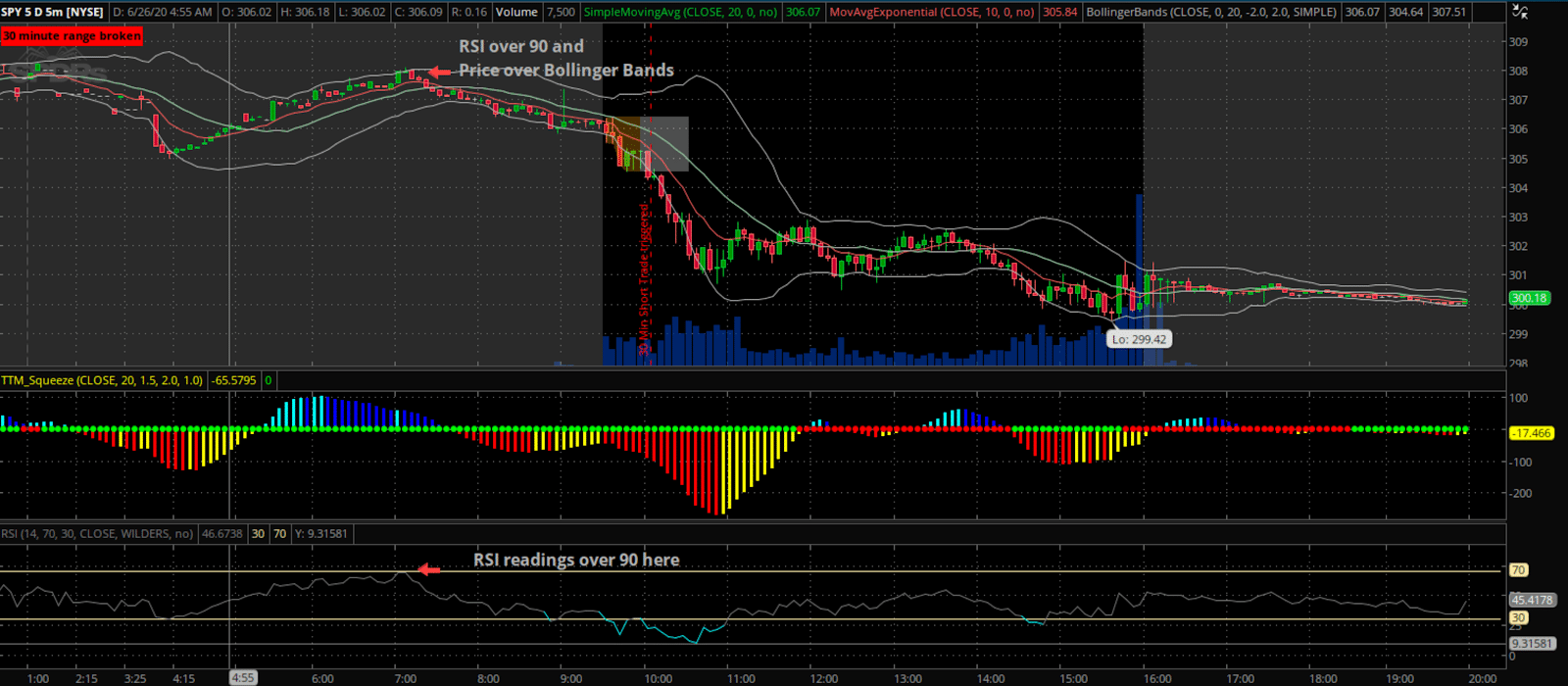Click the RSI oversold 30 level bubble
The image size is (1568, 686).
tap(1518, 618)
